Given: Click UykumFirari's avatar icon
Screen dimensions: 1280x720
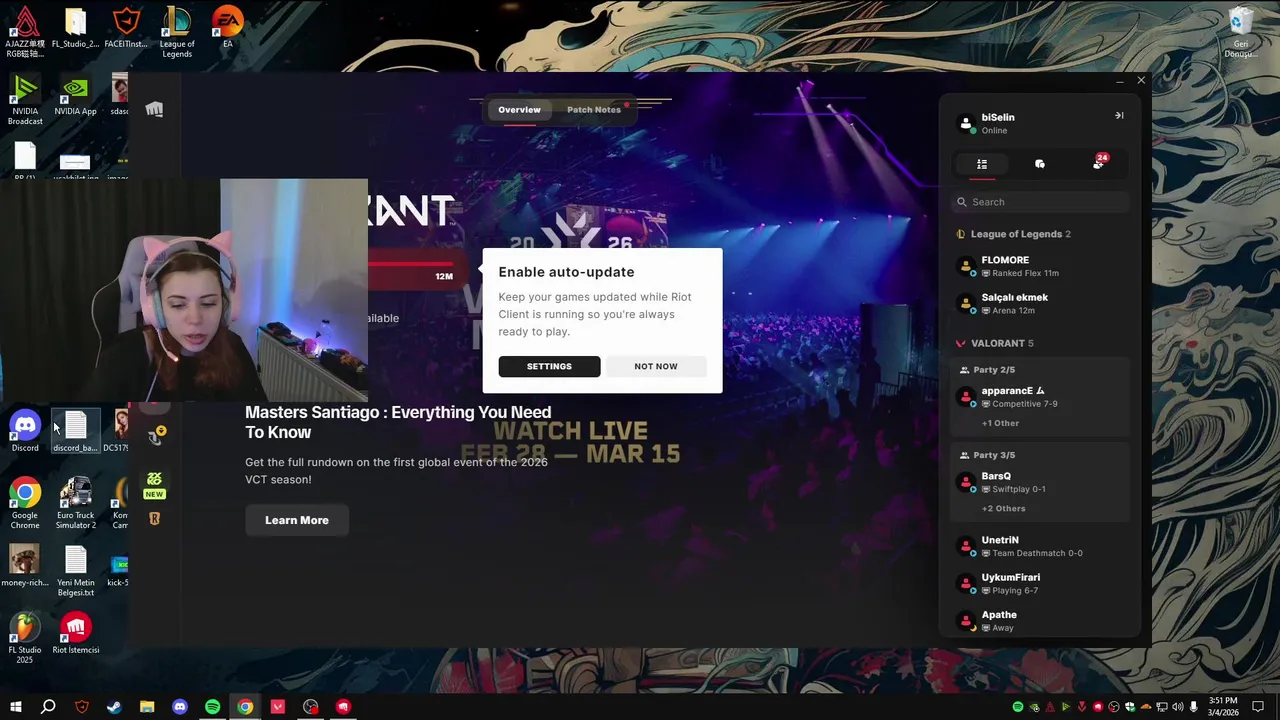Looking at the screenshot, I should [x=966, y=583].
